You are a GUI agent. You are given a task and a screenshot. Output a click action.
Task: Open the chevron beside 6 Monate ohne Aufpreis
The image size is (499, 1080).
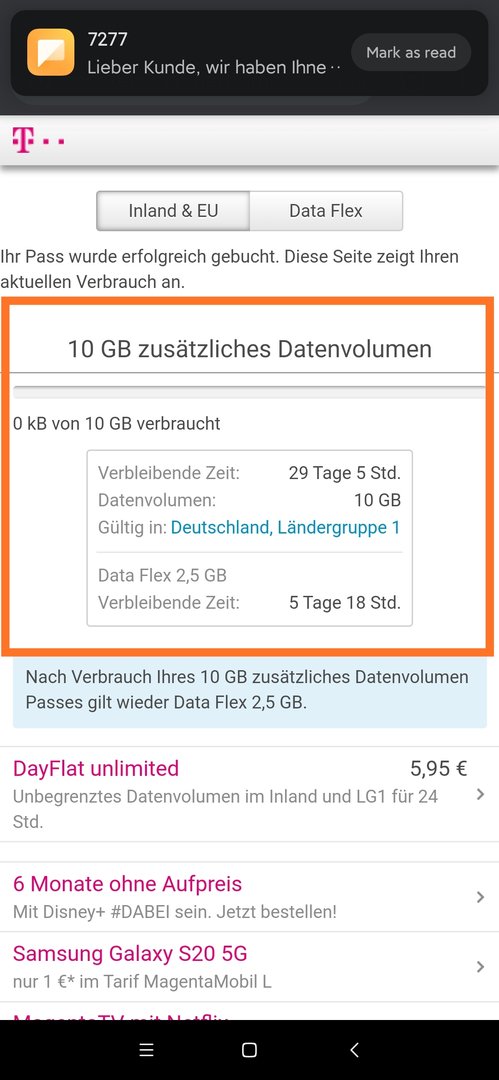[x=480, y=897]
